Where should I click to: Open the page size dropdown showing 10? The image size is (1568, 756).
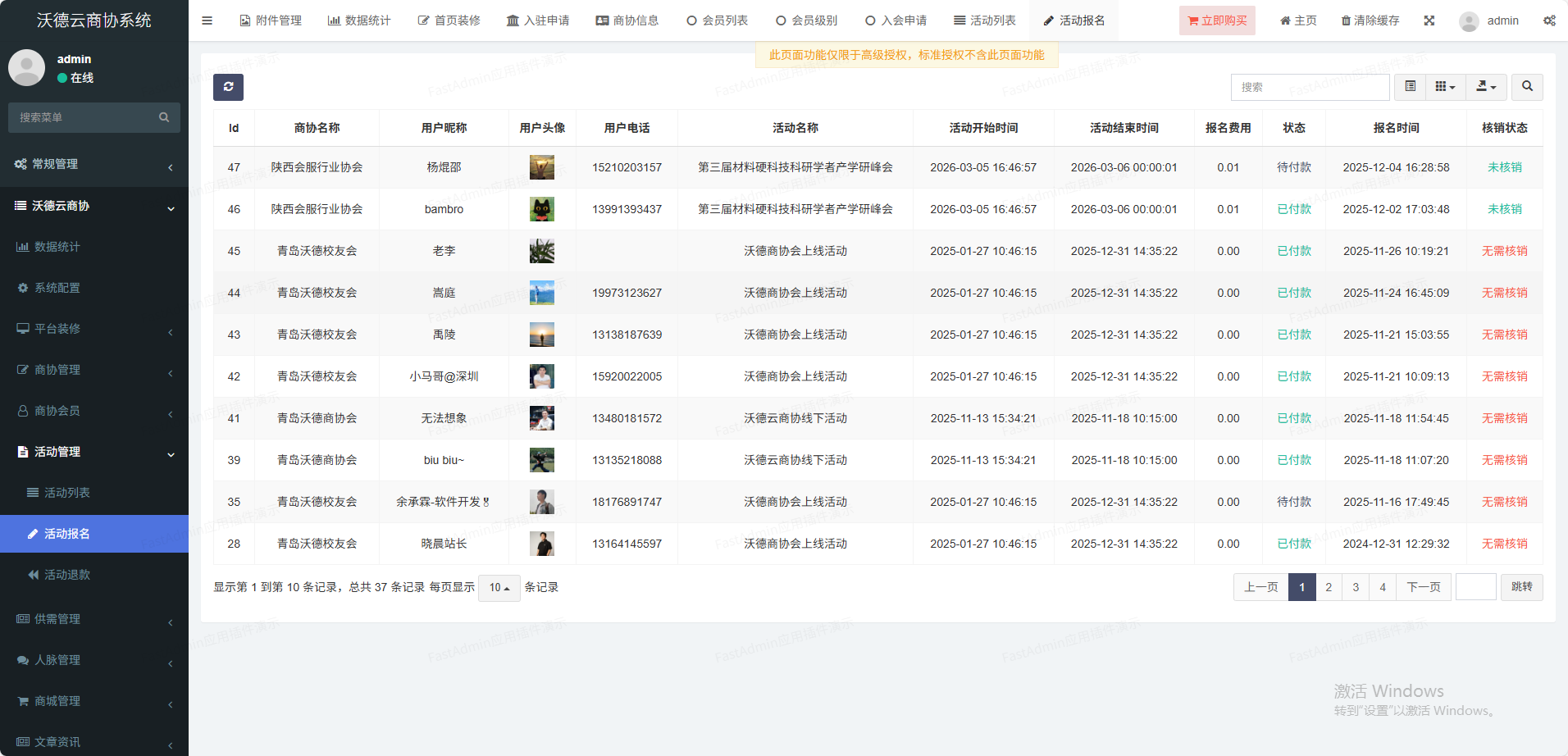(499, 588)
